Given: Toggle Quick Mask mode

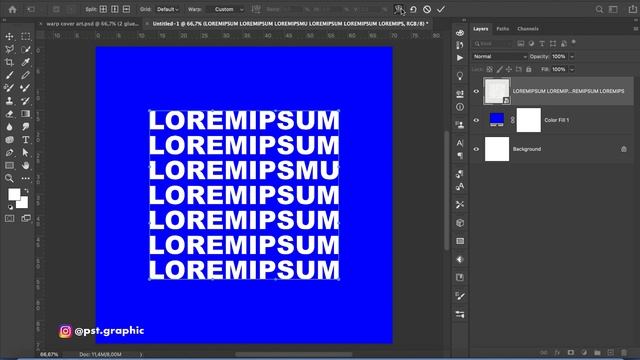Looking at the screenshot, I should point(9,218).
